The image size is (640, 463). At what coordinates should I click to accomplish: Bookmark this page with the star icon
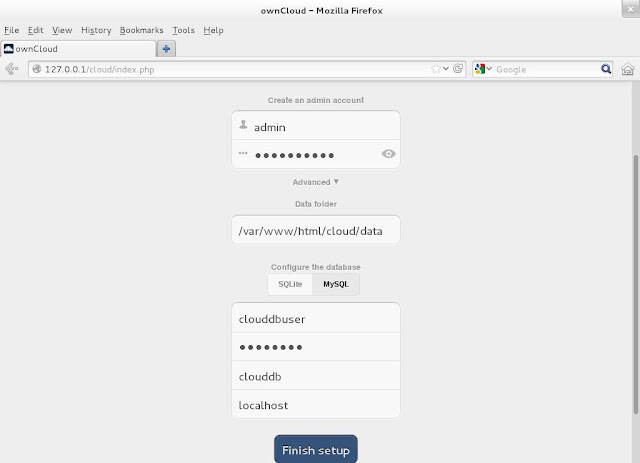(436, 69)
